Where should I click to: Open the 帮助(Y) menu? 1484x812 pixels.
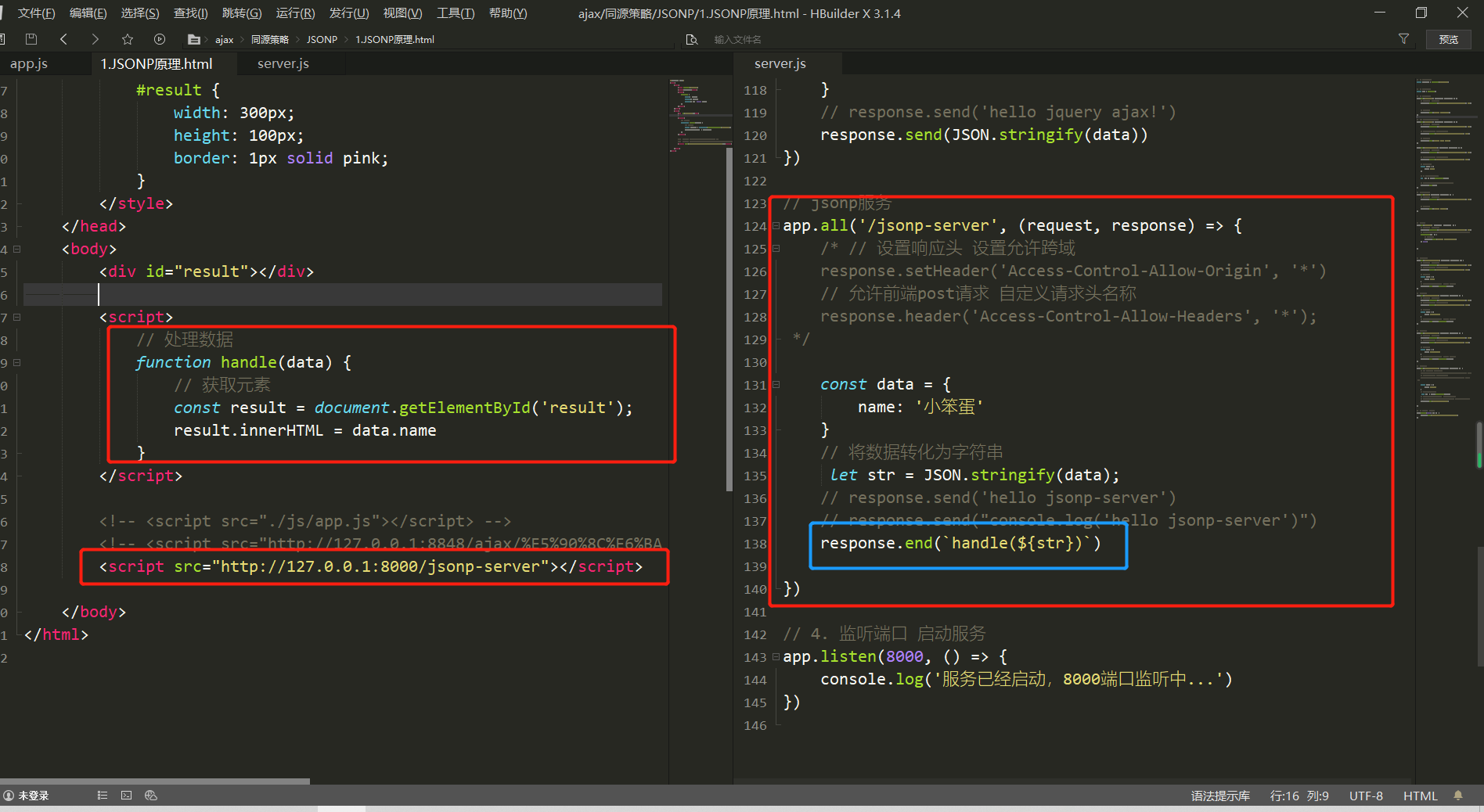(508, 13)
